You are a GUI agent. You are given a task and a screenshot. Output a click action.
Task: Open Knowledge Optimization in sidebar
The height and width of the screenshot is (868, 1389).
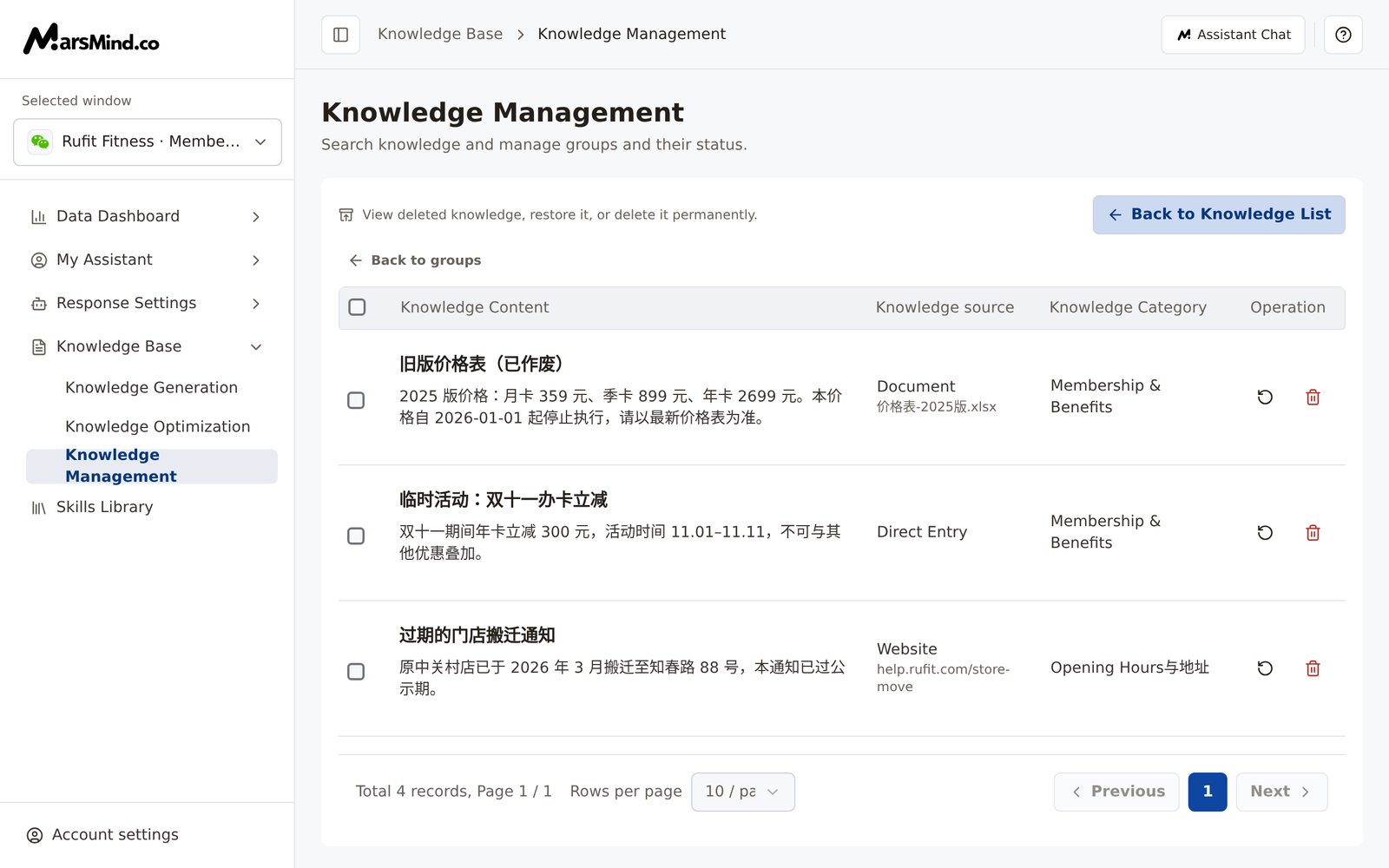point(157,426)
